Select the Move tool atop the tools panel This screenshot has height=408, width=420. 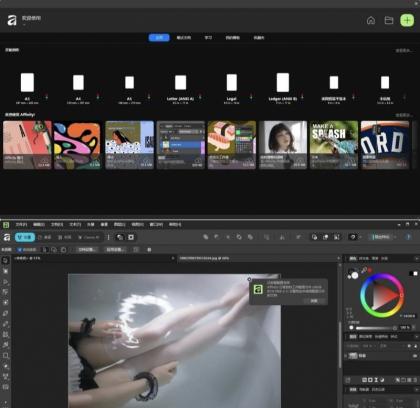point(5,260)
